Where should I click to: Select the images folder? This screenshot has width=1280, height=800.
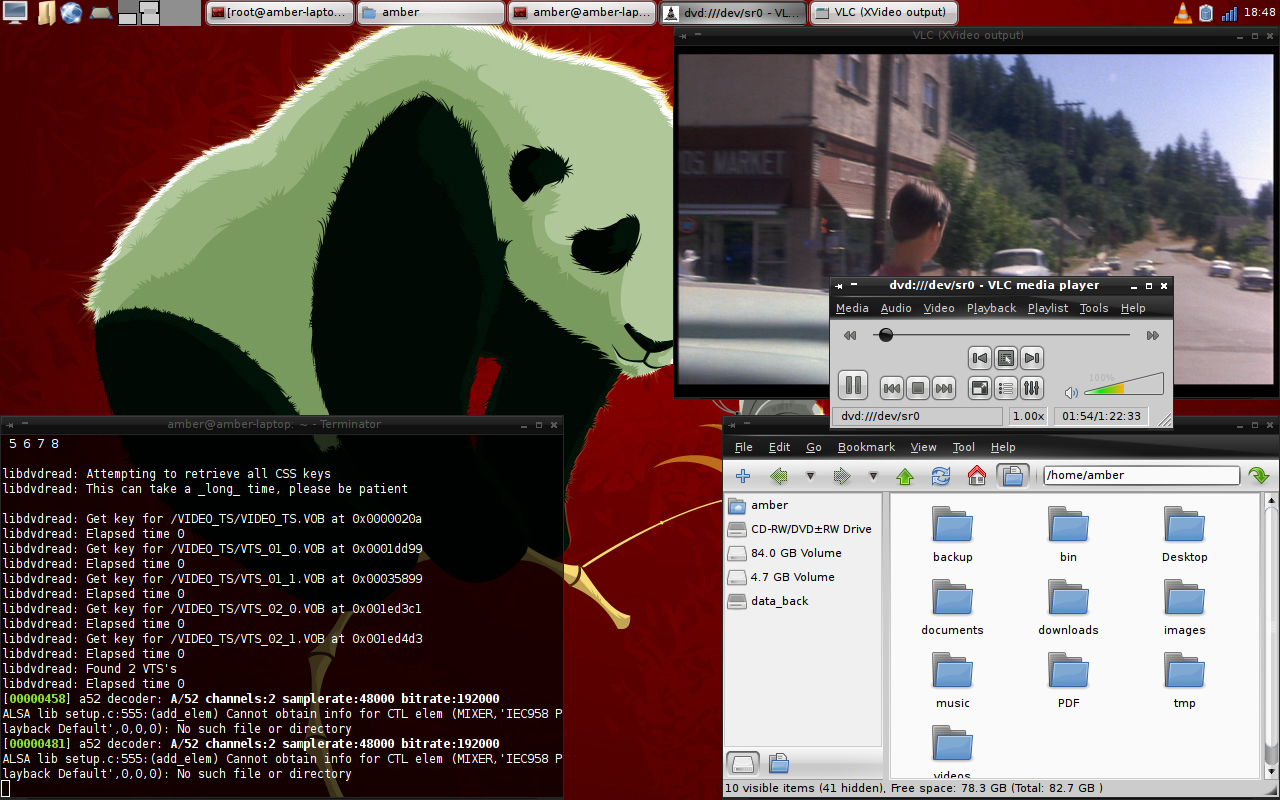[1184, 608]
